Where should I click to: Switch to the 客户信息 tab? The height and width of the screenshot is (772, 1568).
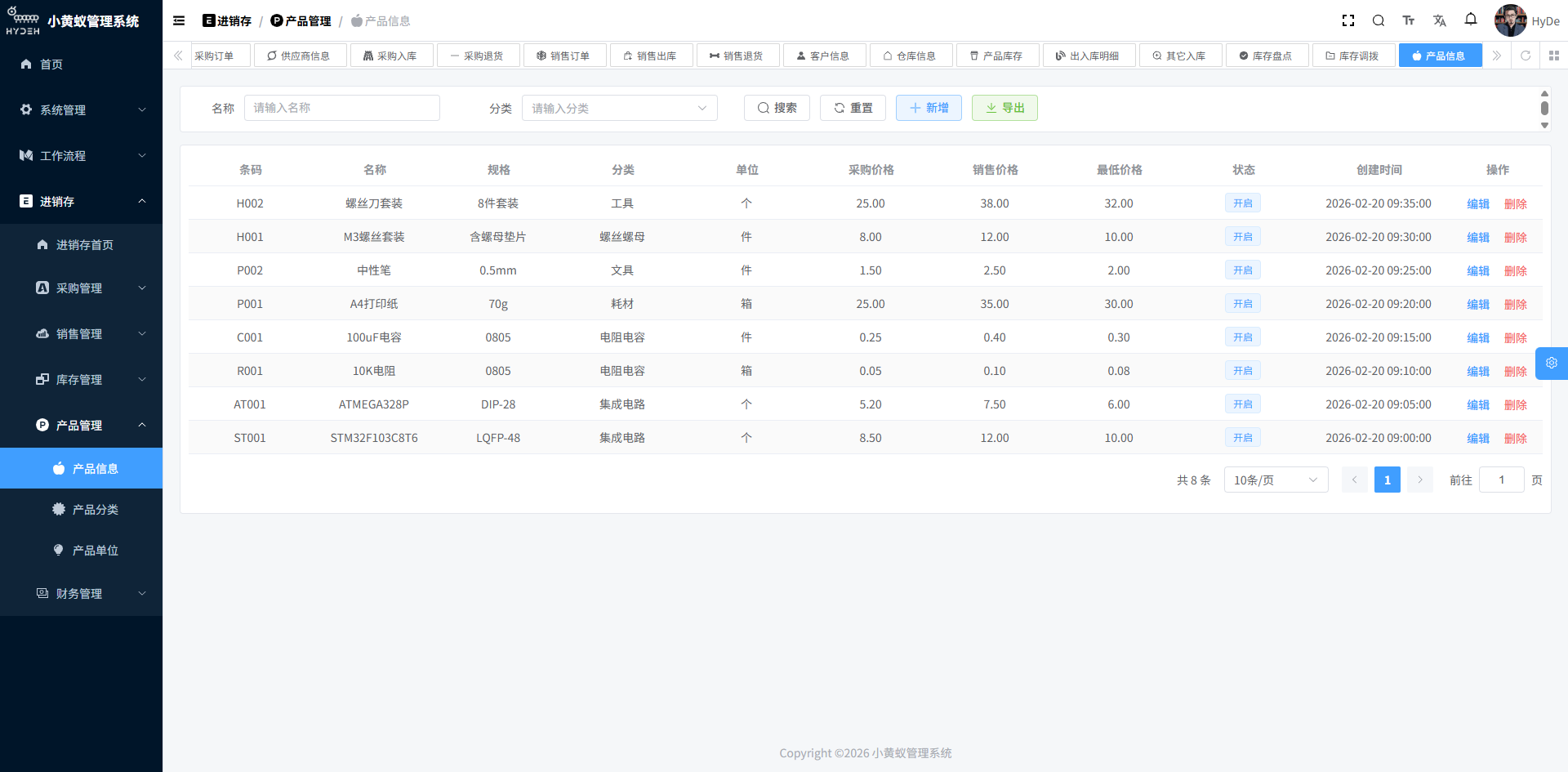point(824,56)
